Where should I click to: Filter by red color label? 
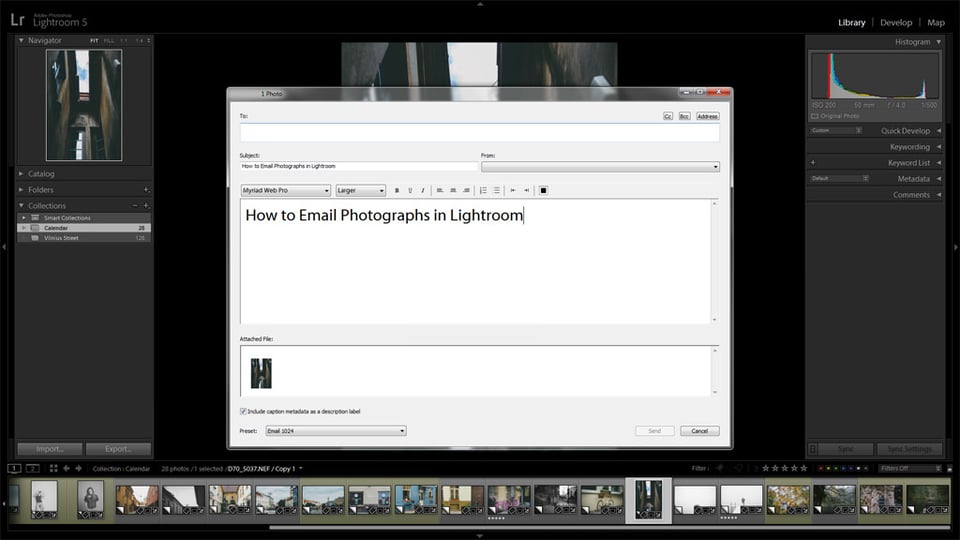click(x=821, y=468)
